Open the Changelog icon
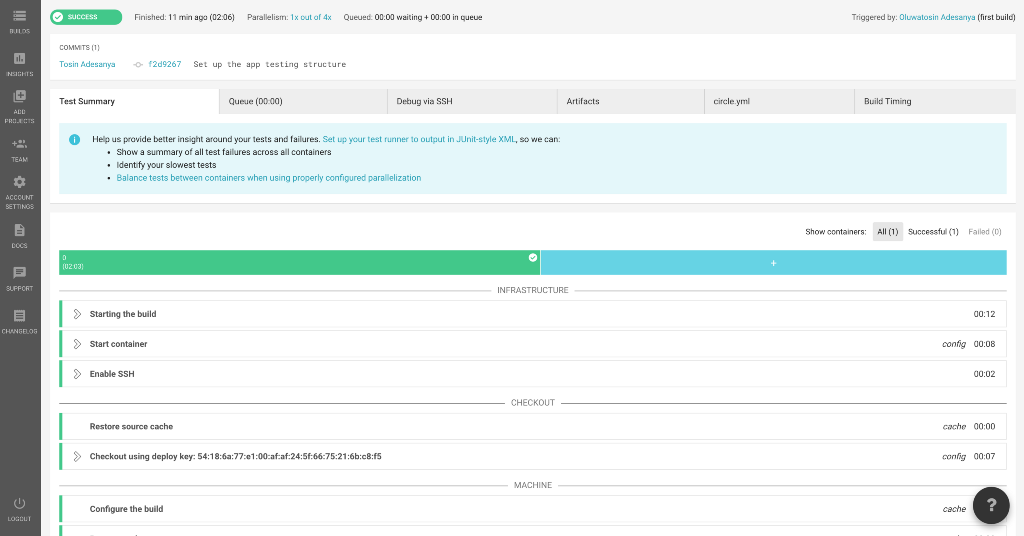This screenshot has width=1024, height=536. [x=19, y=316]
